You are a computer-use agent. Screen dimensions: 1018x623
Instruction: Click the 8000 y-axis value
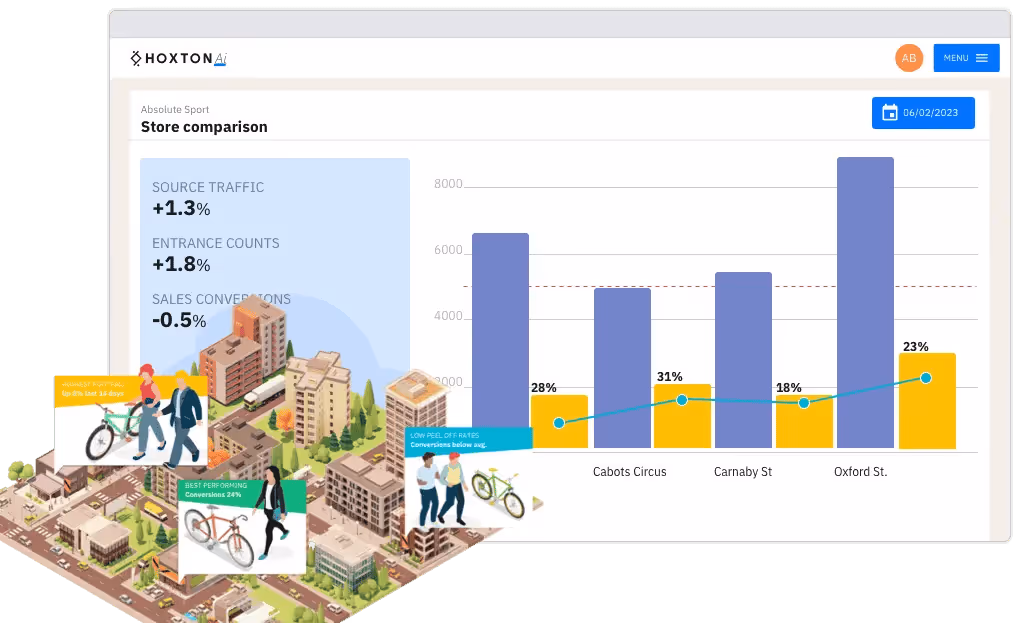pos(448,184)
